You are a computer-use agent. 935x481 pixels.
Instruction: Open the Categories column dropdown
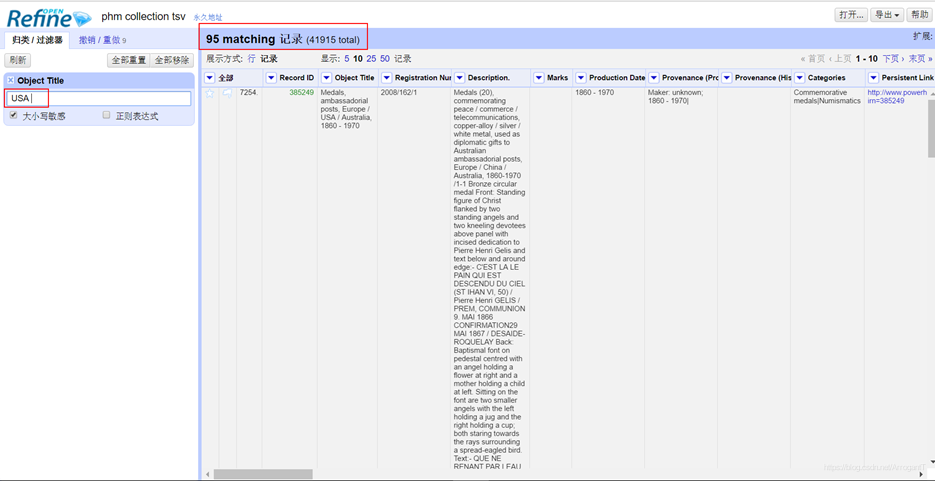(800, 77)
